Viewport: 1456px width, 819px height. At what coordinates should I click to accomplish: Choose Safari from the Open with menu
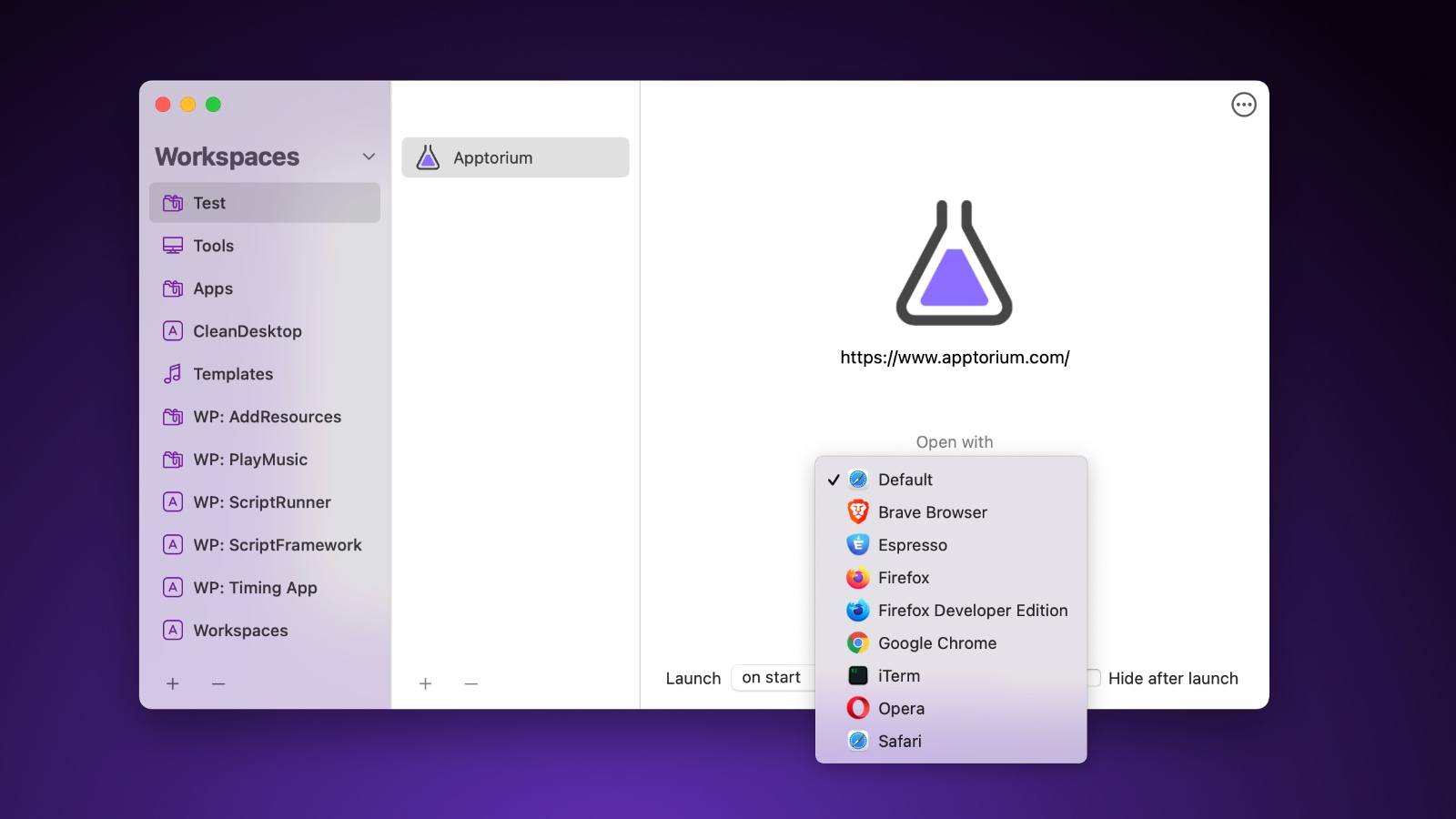pos(951,742)
